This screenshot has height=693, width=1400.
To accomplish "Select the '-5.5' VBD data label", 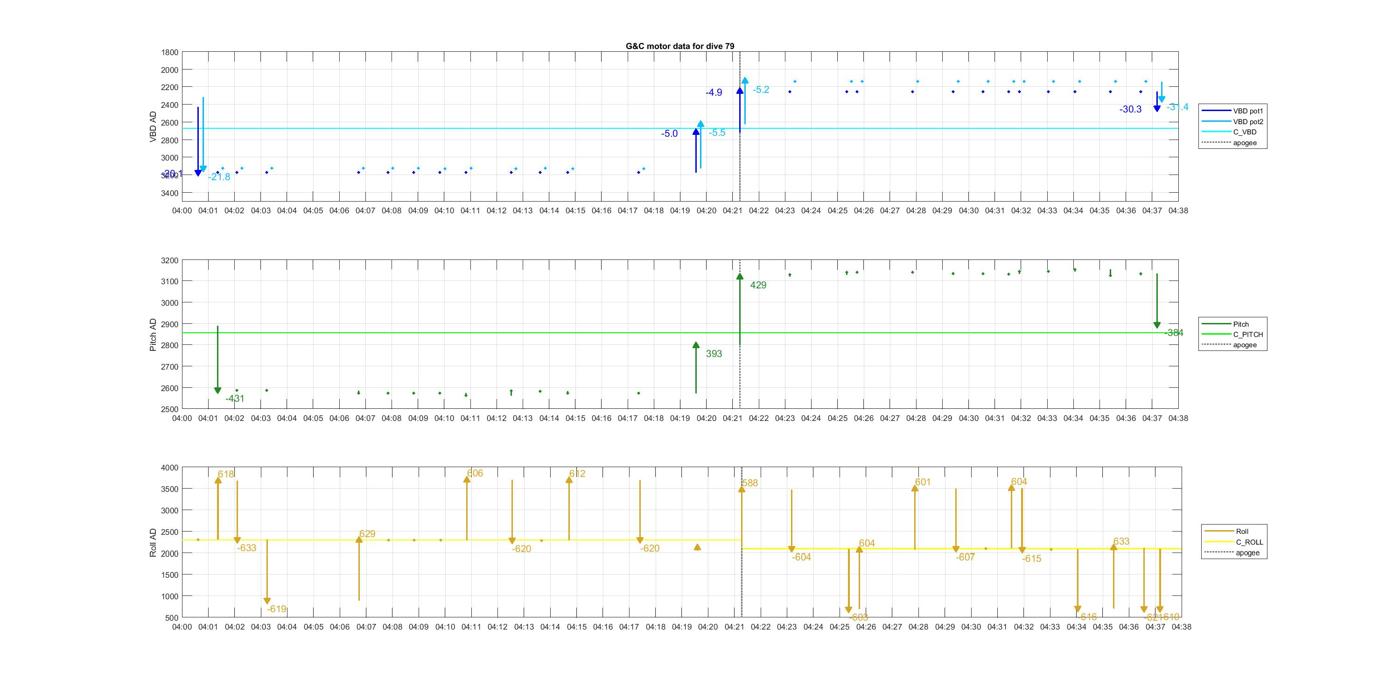I will [x=717, y=133].
